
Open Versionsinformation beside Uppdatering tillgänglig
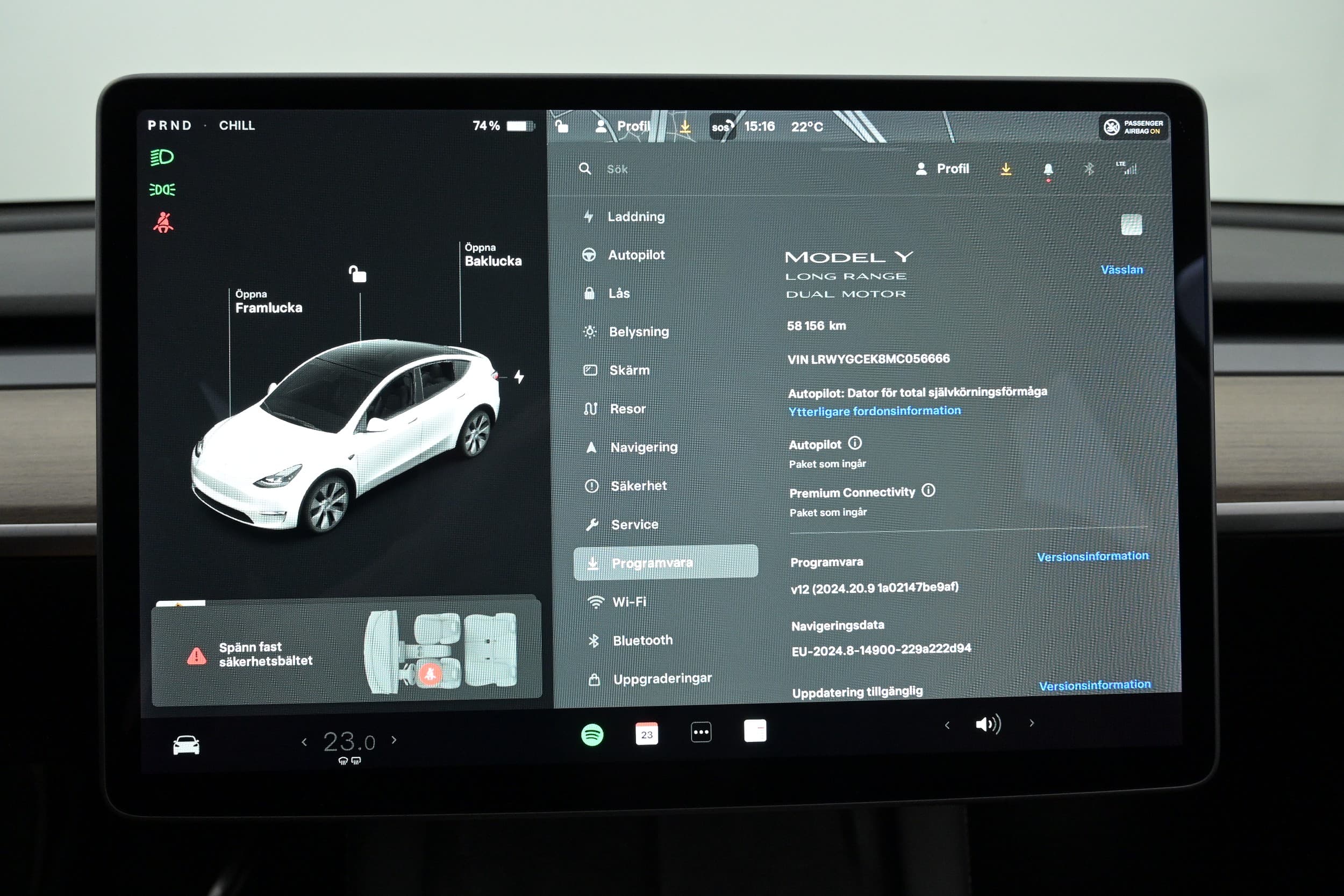click(1095, 685)
